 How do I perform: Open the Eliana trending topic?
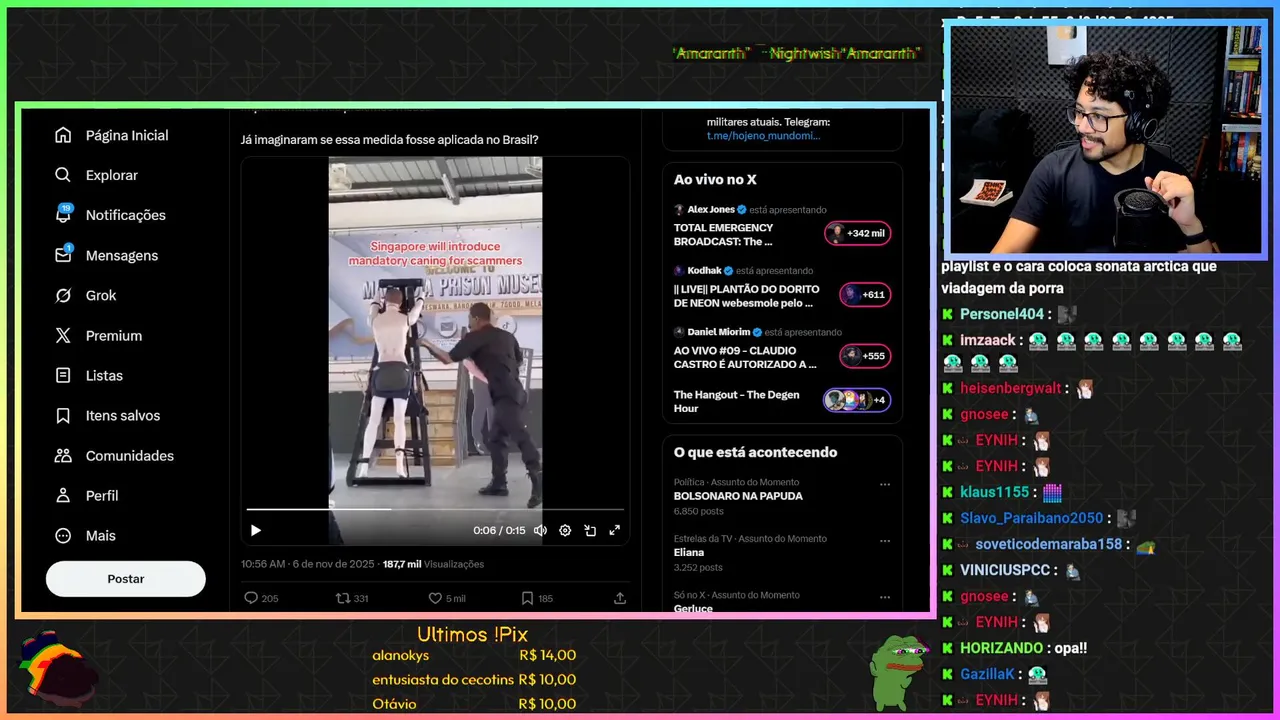[x=689, y=552]
